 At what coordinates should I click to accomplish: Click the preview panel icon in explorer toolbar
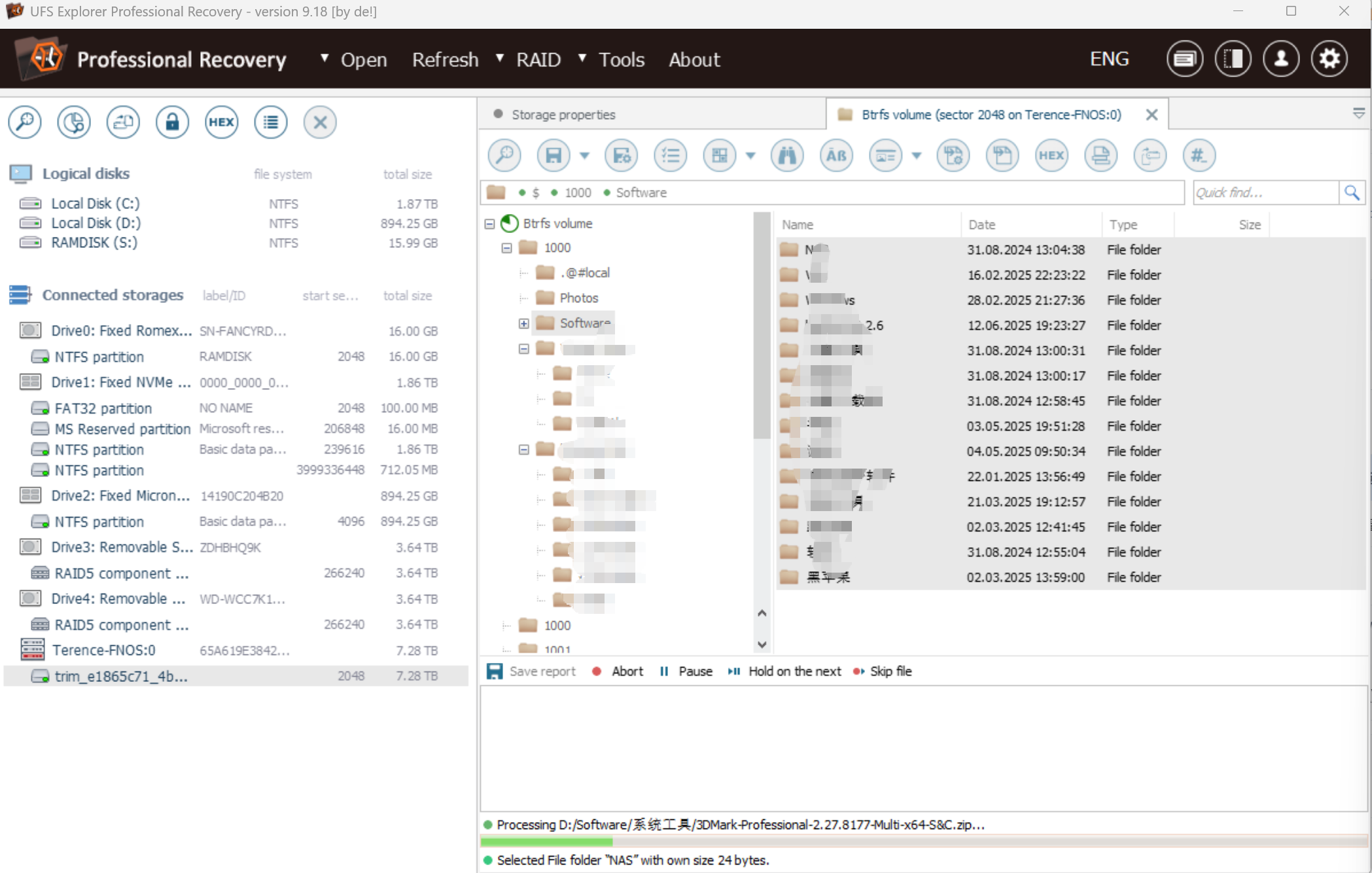886,156
